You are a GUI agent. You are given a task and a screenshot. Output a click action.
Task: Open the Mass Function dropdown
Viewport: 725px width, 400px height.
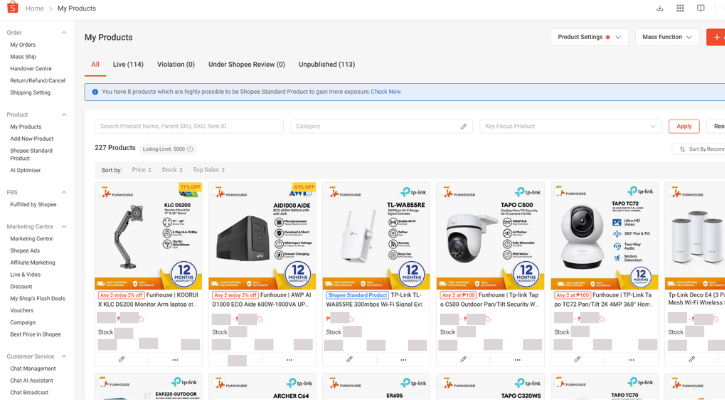pyautogui.click(x=667, y=37)
